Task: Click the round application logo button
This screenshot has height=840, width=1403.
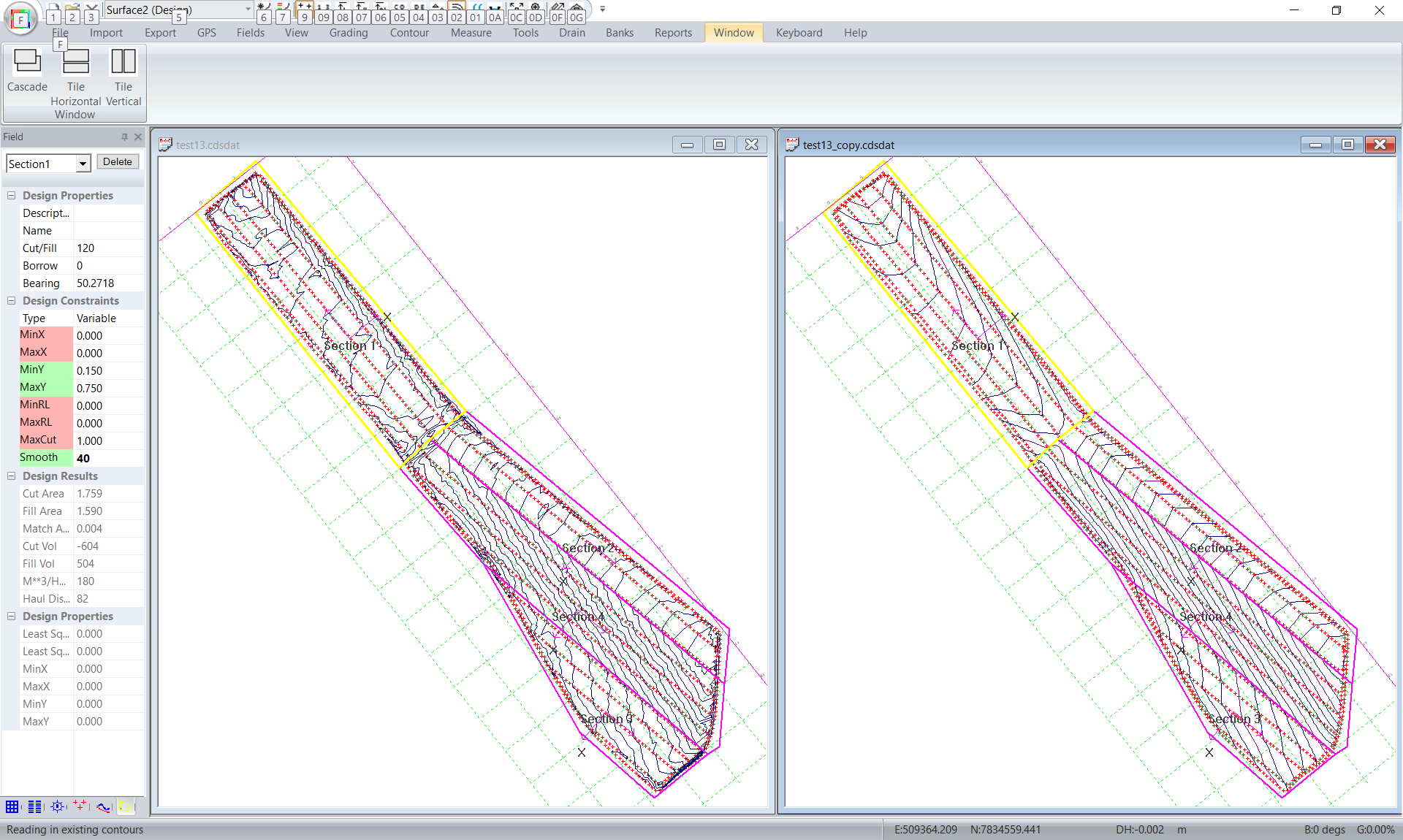Action: [20, 19]
